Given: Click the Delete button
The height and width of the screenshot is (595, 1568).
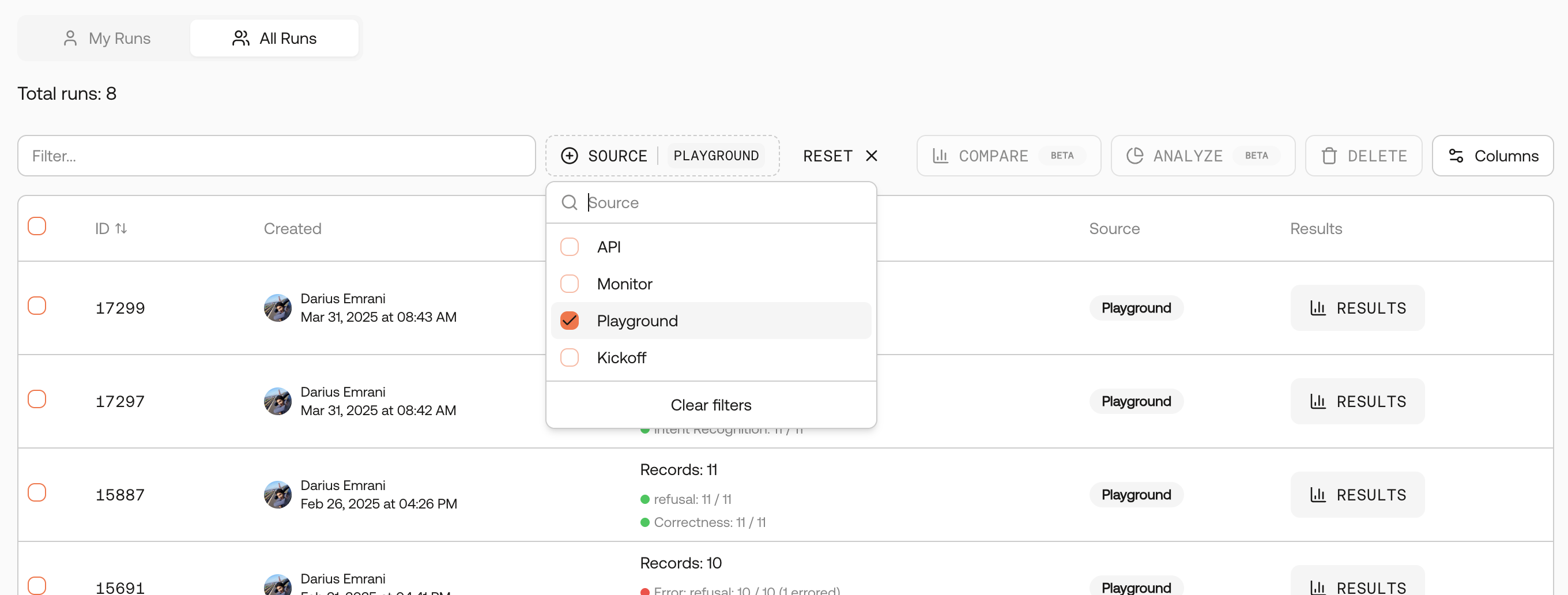Looking at the screenshot, I should [x=1363, y=156].
